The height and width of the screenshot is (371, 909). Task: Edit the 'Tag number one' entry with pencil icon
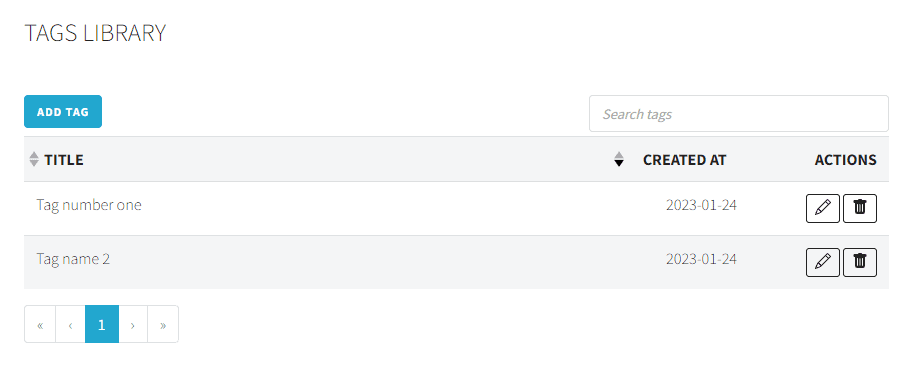(x=823, y=208)
